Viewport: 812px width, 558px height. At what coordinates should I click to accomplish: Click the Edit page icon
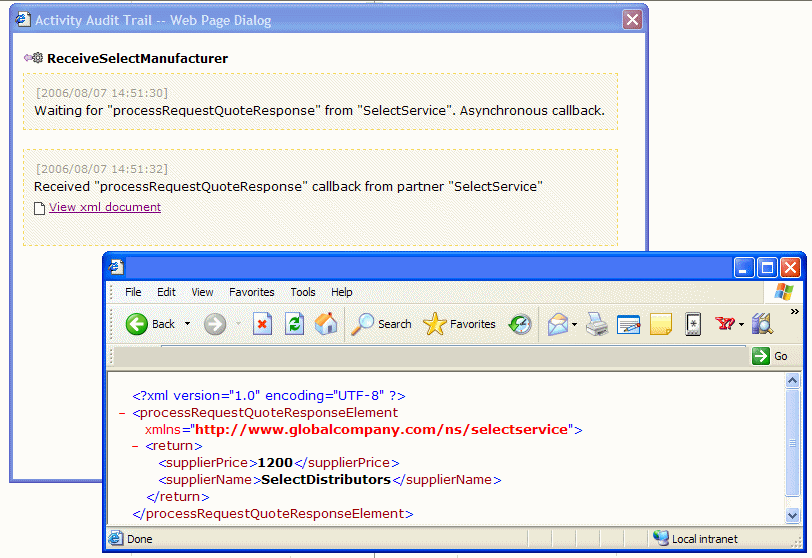pos(629,325)
